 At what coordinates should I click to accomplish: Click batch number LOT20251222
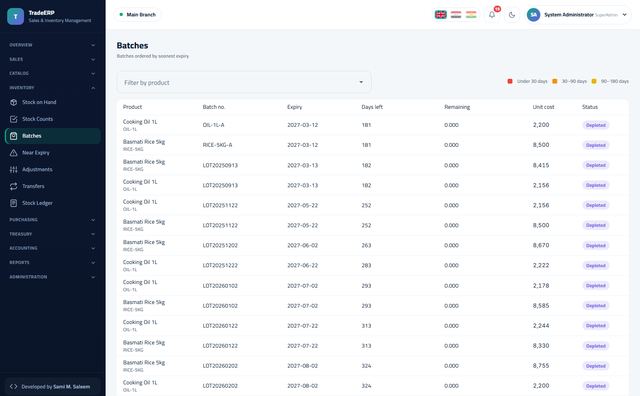(x=220, y=265)
